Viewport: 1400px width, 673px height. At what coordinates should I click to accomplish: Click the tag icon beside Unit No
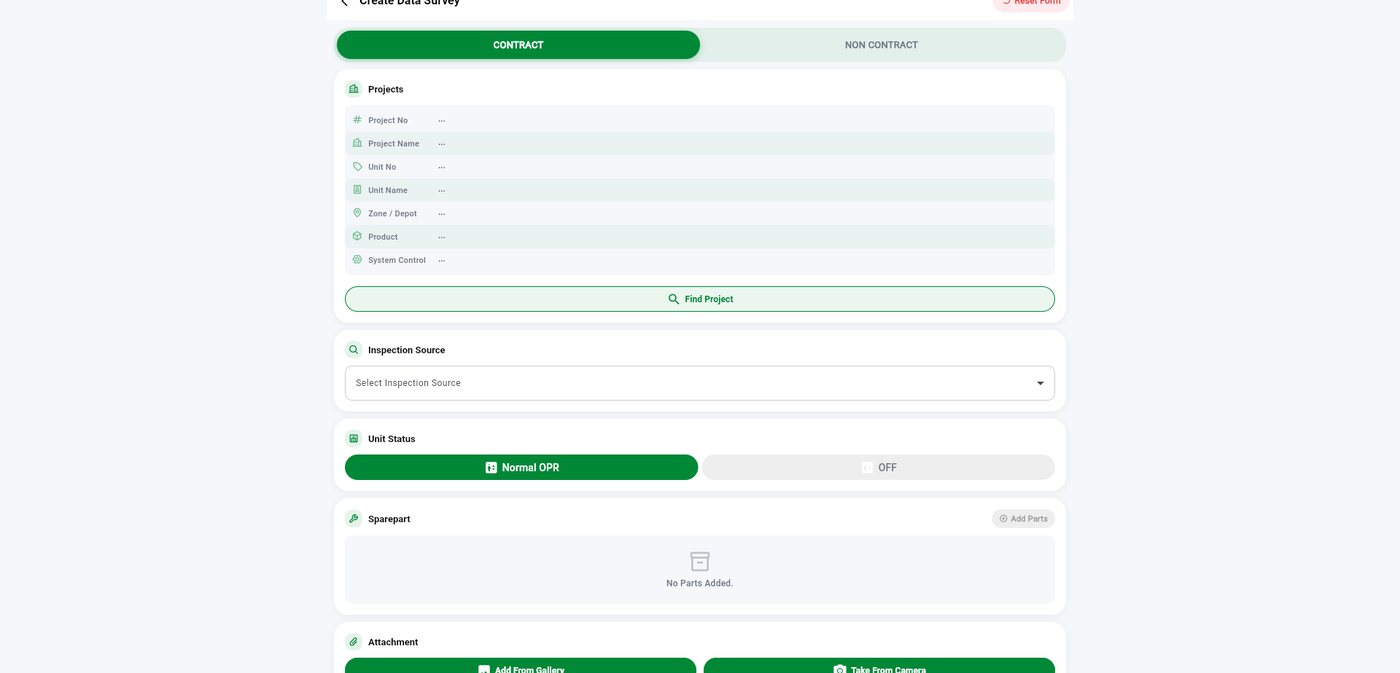tap(357, 167)
